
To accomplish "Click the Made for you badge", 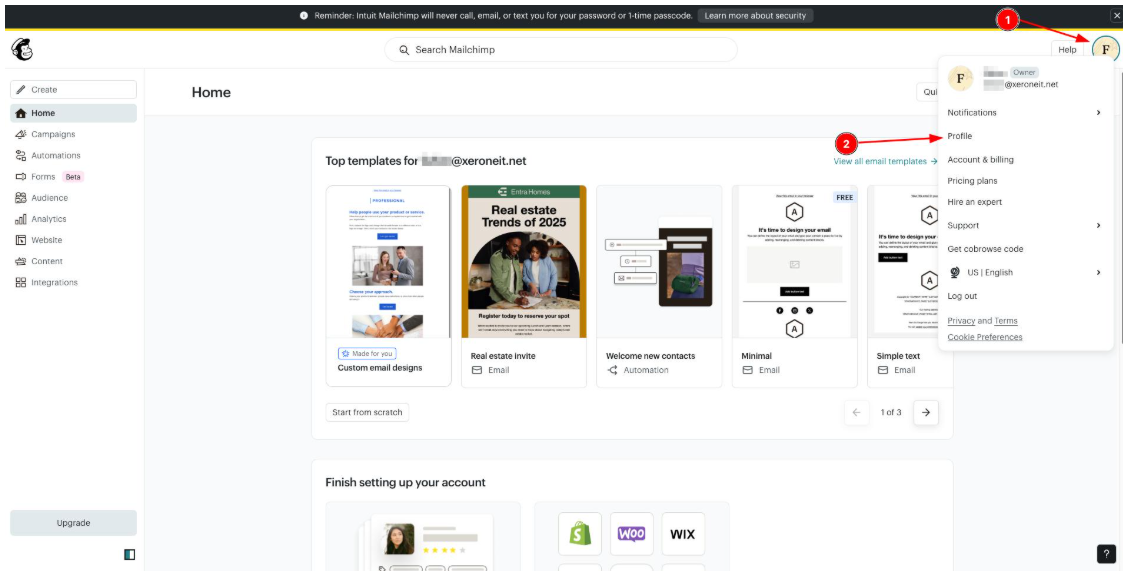I will [x=367, y=354].
